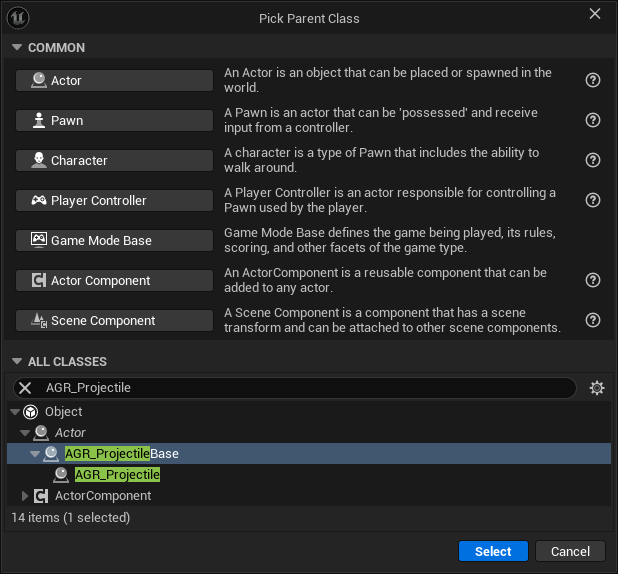Select the Actor row in class tree
Viewport: 618px width, 574px height.
pos(309,433)
